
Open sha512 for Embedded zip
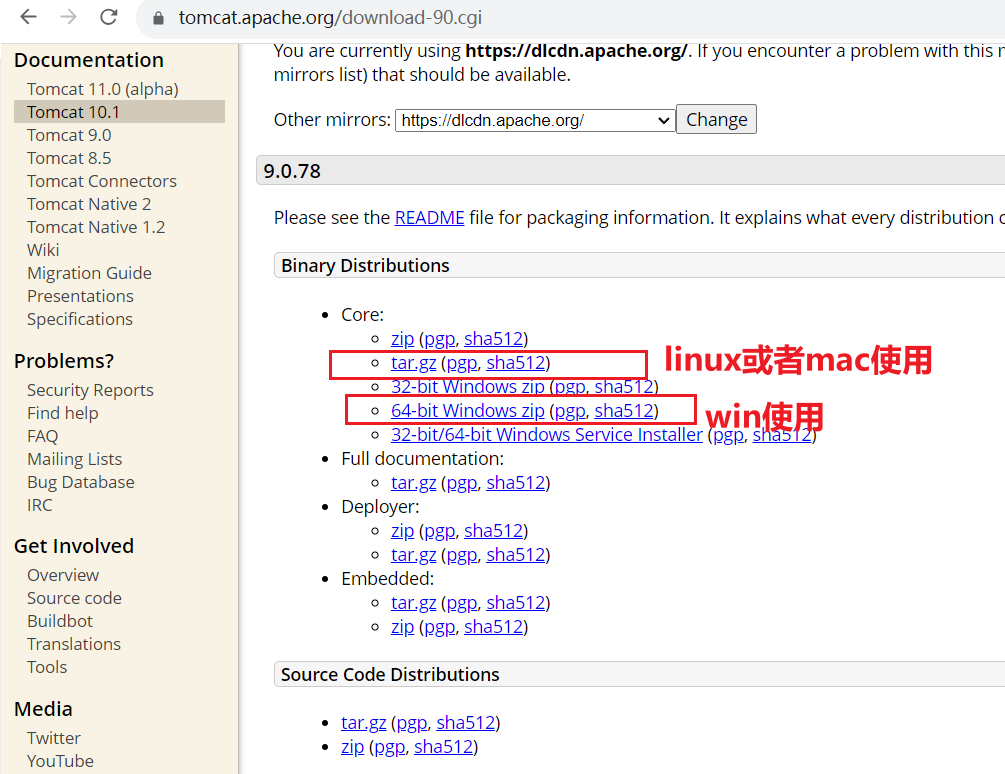click(494, 627)
